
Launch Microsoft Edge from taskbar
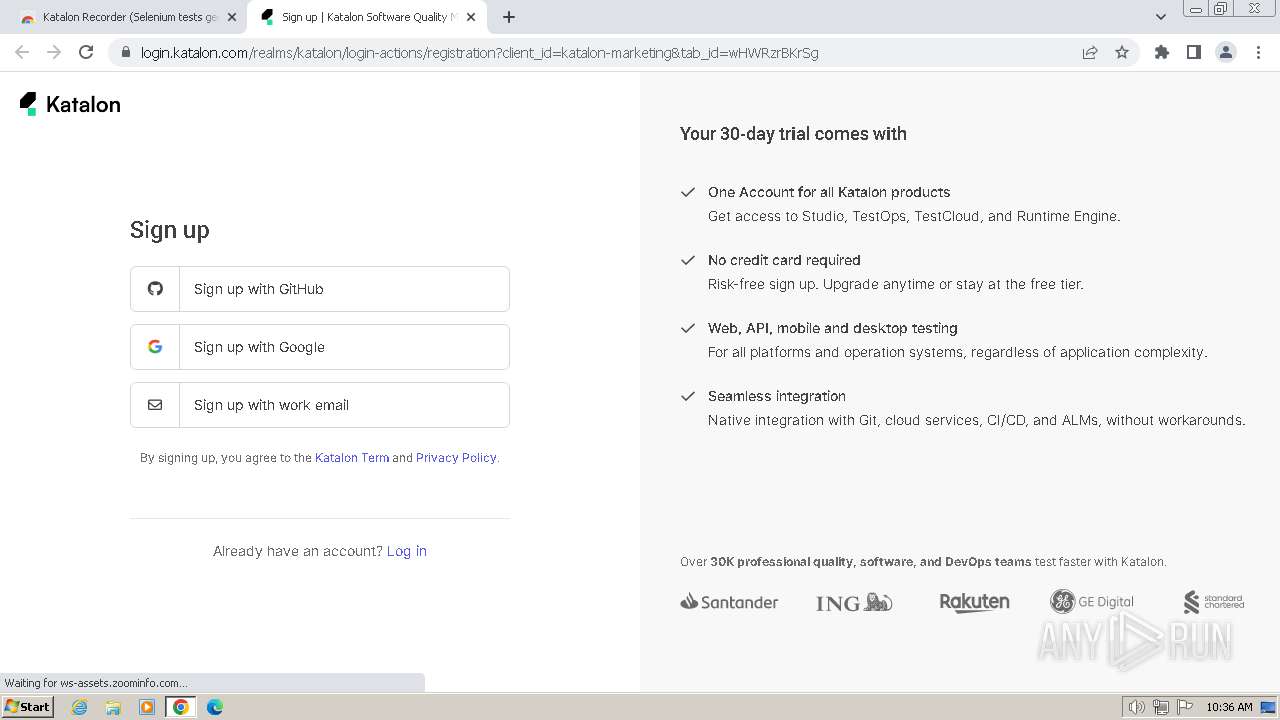(215, 707)
